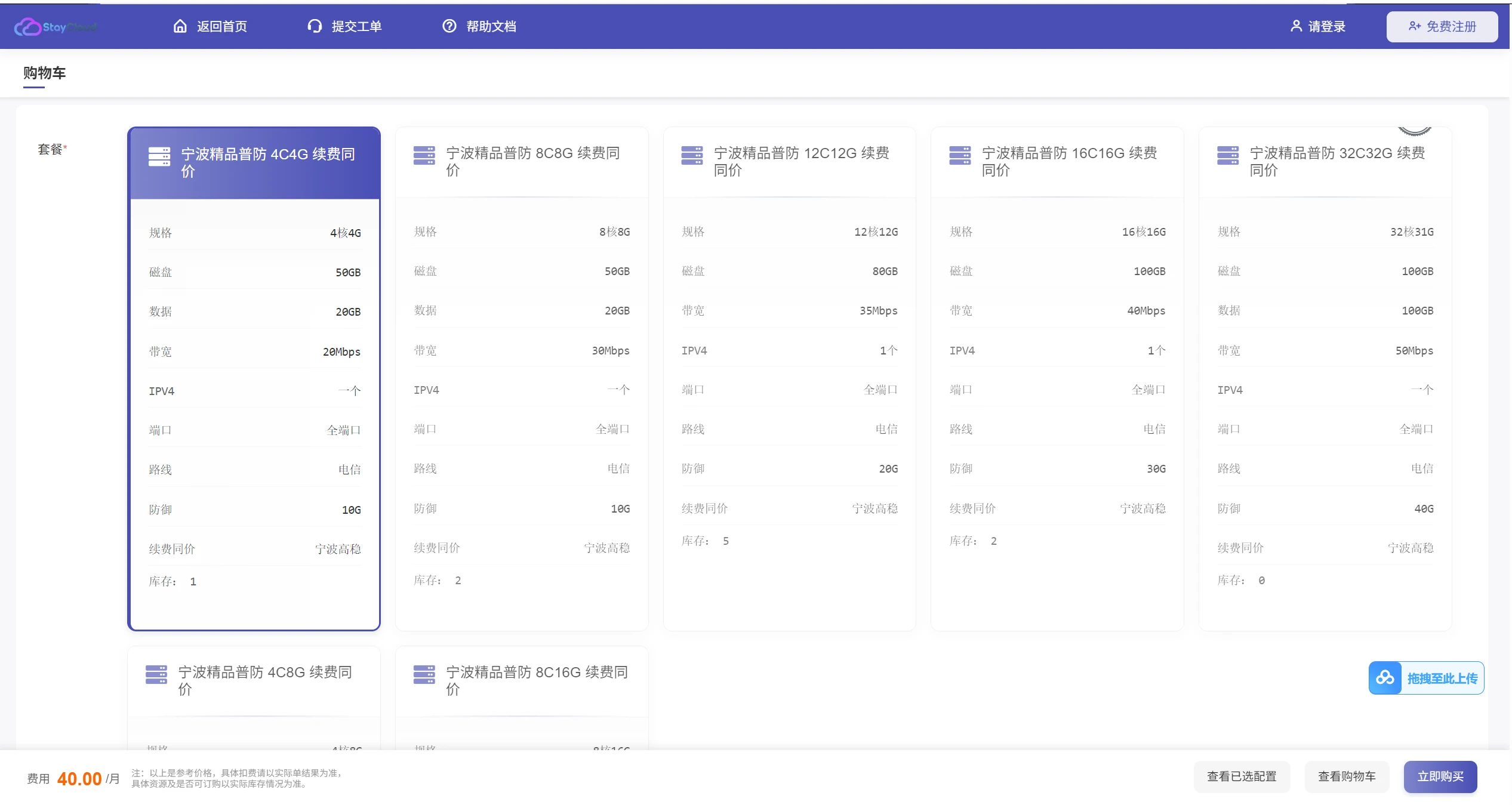The image size is (1512, 805).
Task: Click server icon on 32C32G plan
Action: 1228,156
